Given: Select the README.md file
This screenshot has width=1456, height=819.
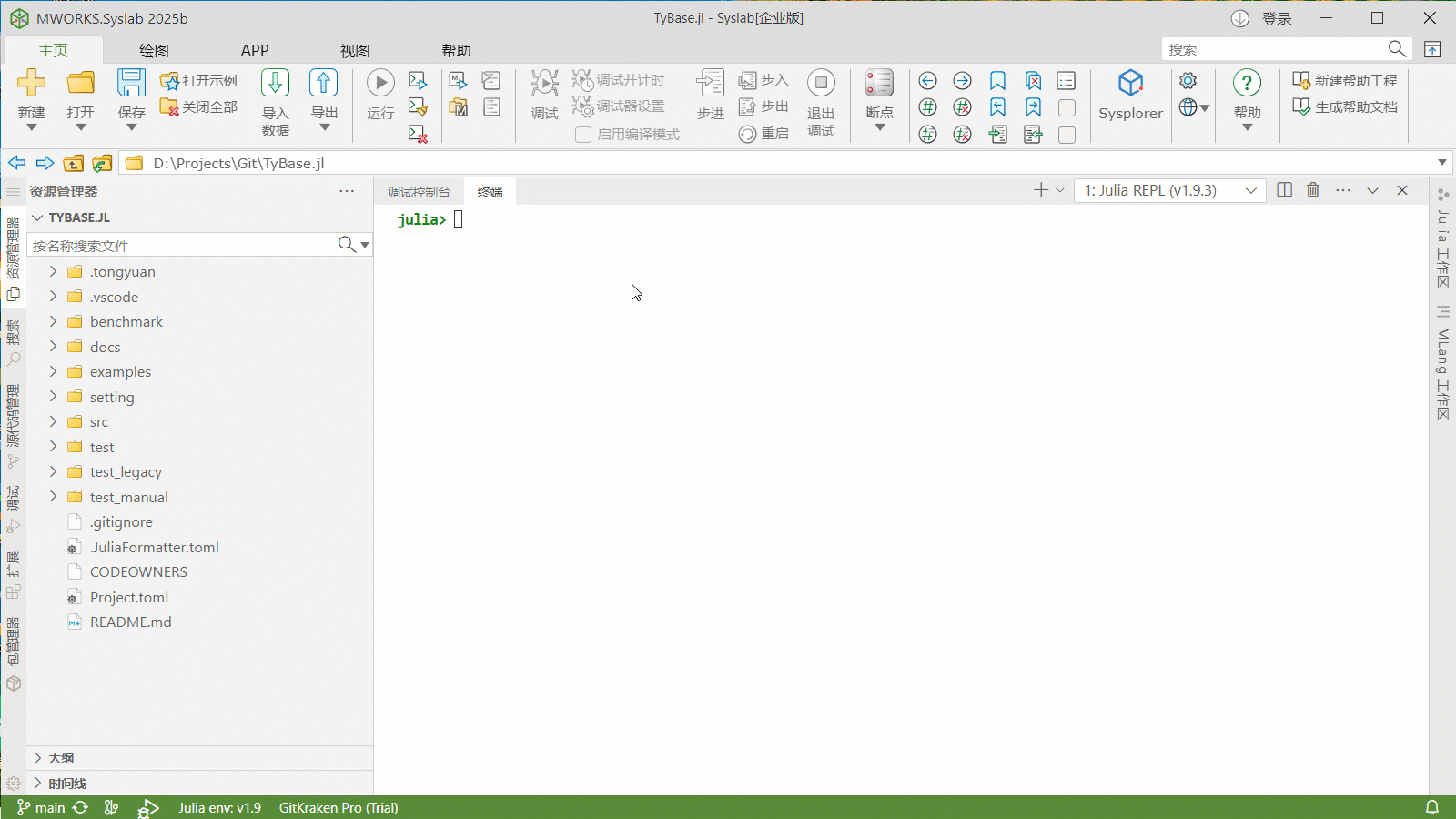Looking at the screenshot, I should point(130,622).
